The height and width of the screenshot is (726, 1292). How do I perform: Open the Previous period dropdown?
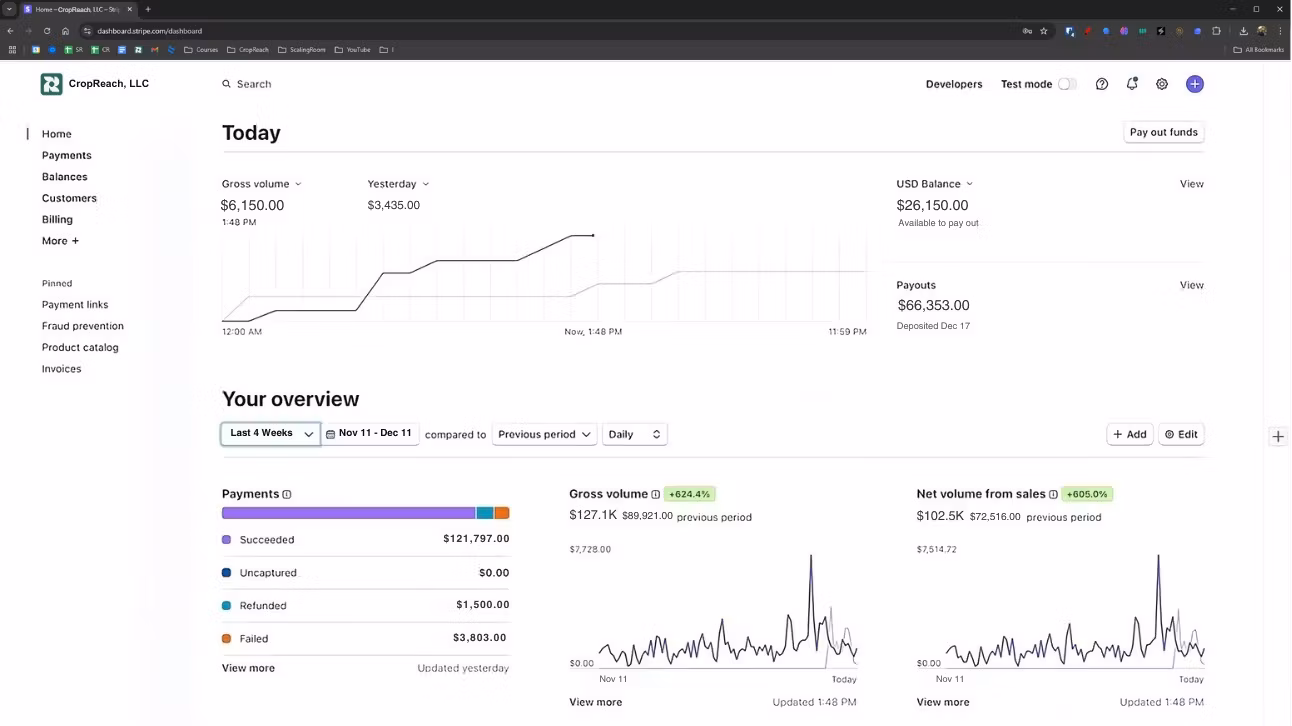(x=545, y=434)
